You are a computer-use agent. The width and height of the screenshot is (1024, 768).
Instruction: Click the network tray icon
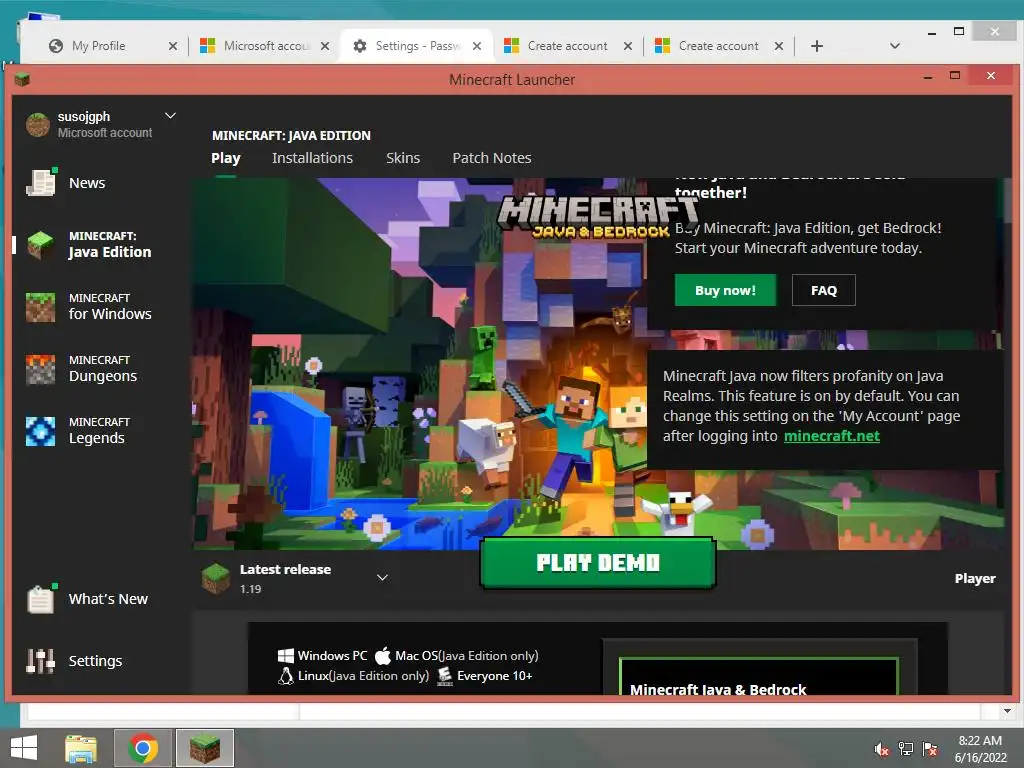pos(906,749)
